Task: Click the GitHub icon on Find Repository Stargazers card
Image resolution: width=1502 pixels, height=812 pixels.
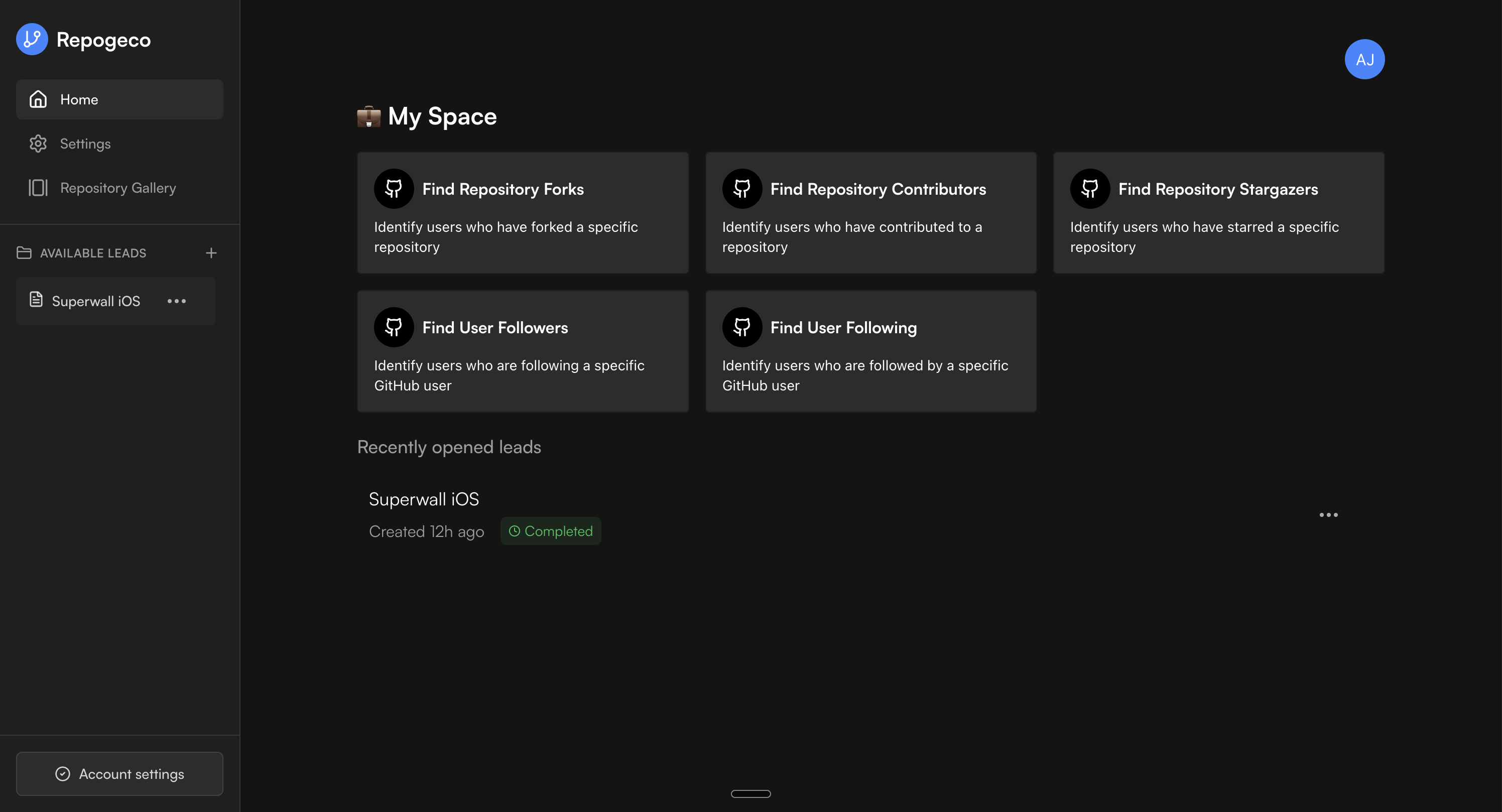Action: [1089, 188]
